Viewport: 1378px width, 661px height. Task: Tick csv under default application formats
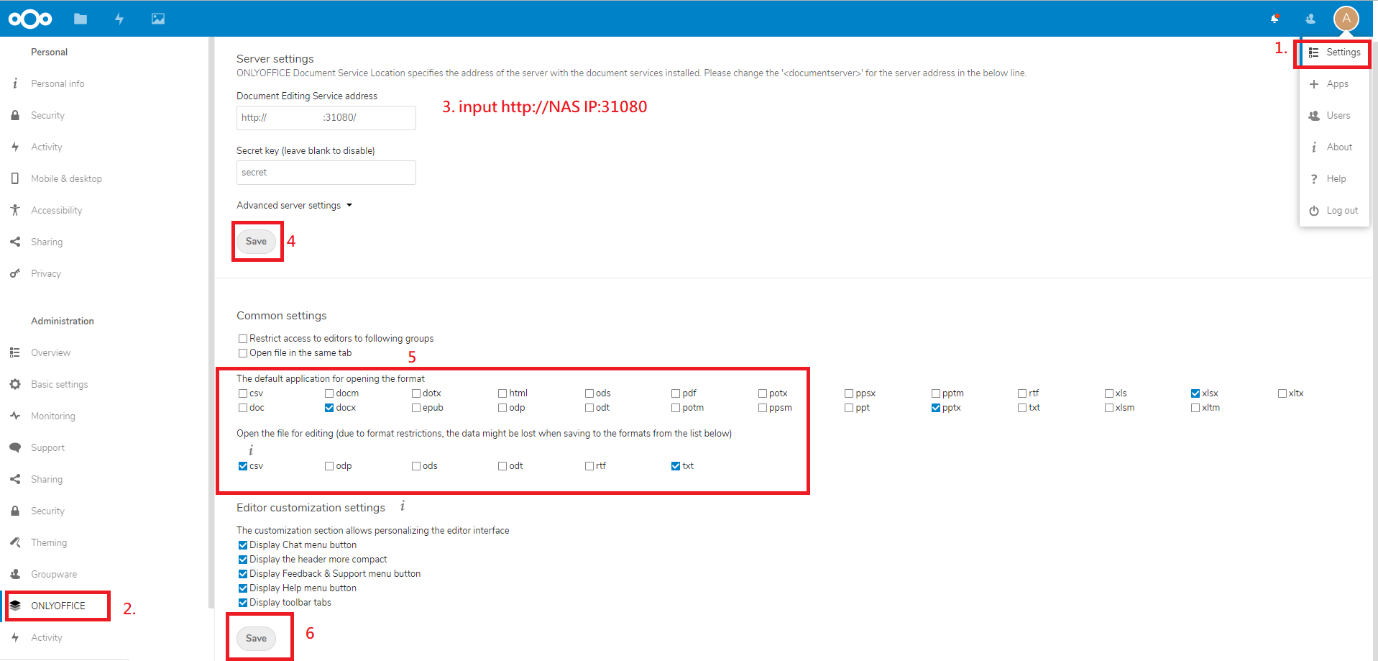(x=243, y=394)
